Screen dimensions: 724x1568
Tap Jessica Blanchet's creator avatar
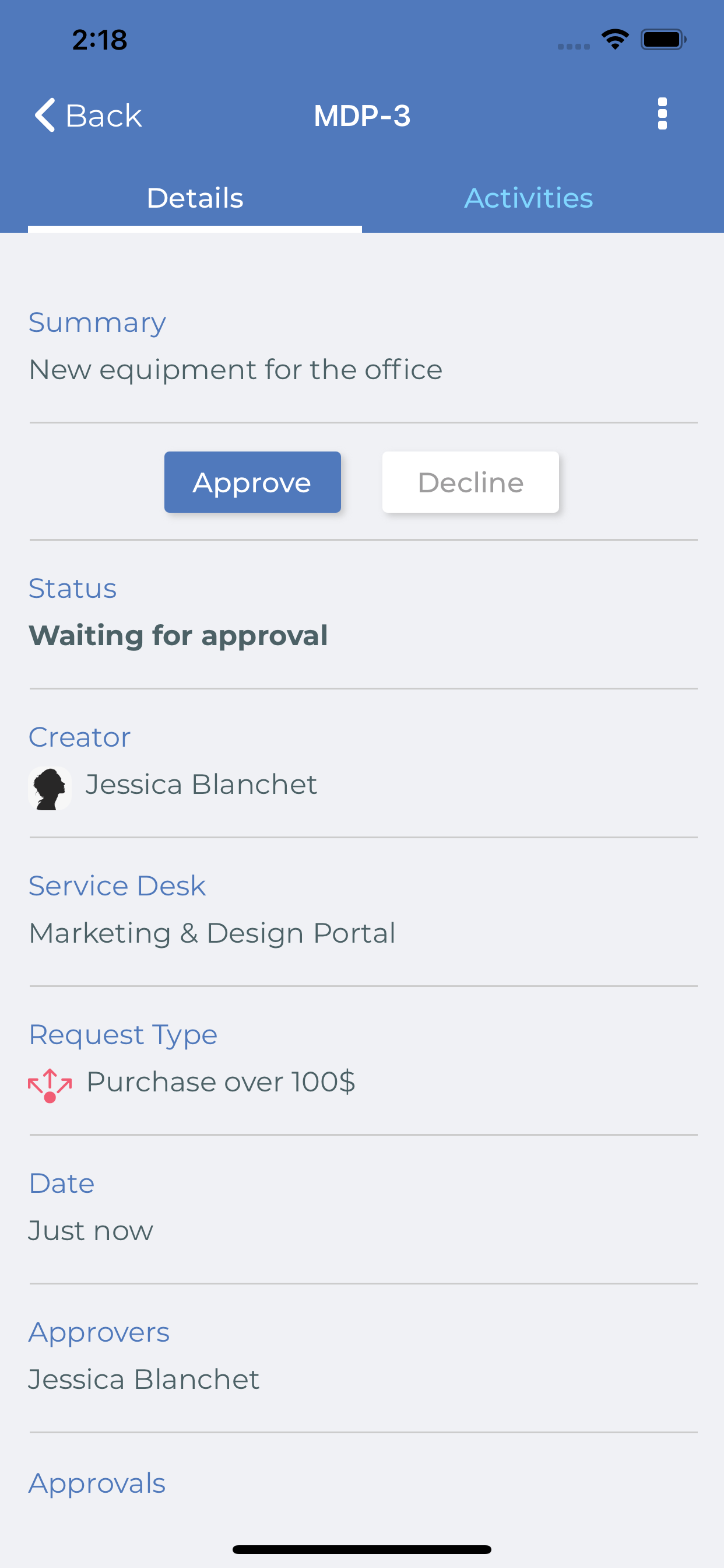pos(50,788)
